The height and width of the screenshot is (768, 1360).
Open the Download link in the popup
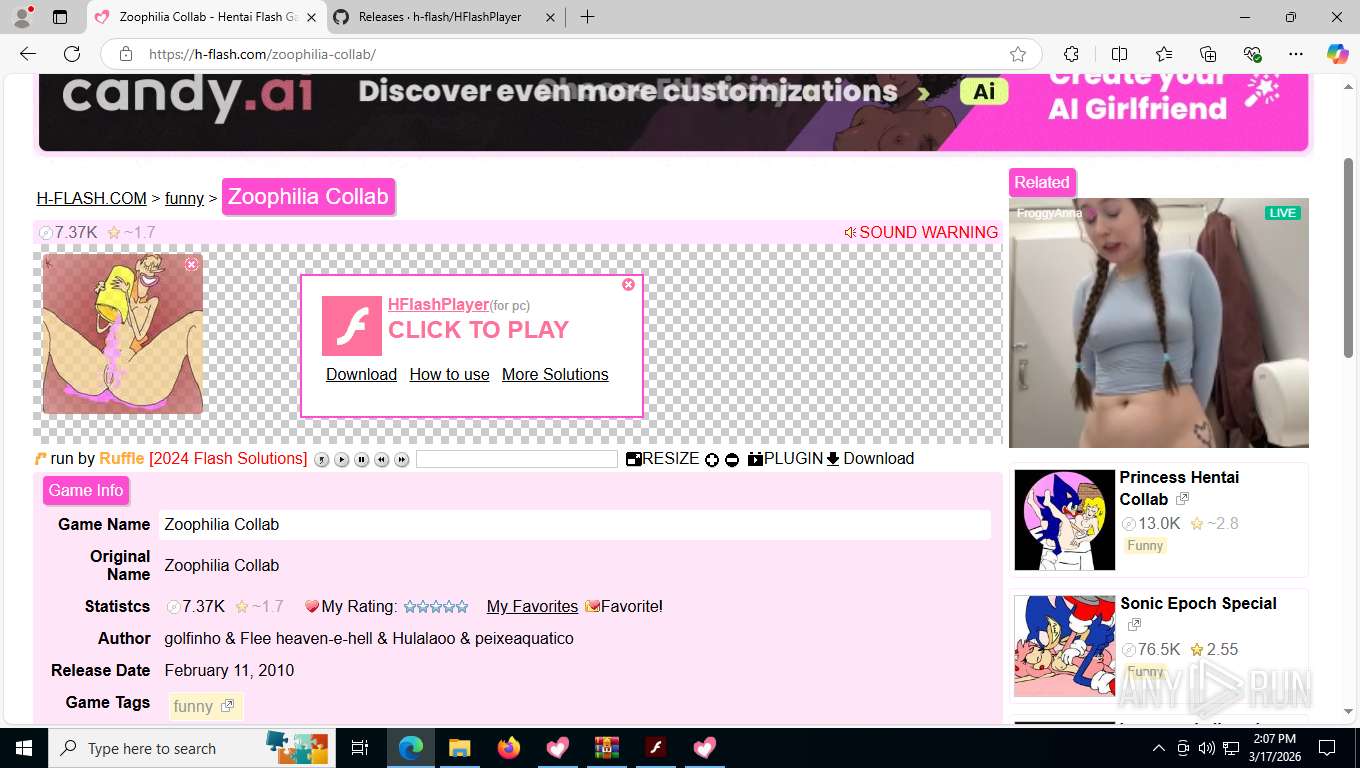pos(361,374)
